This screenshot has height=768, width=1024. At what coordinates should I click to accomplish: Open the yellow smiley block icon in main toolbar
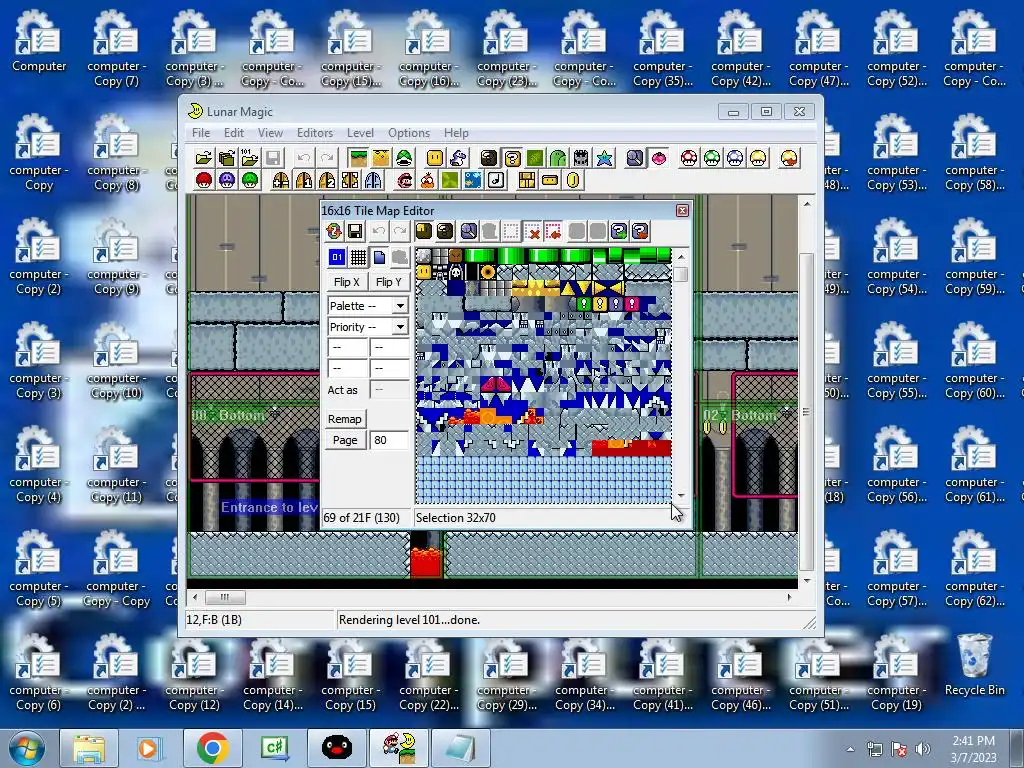click(x=435, y=158)
